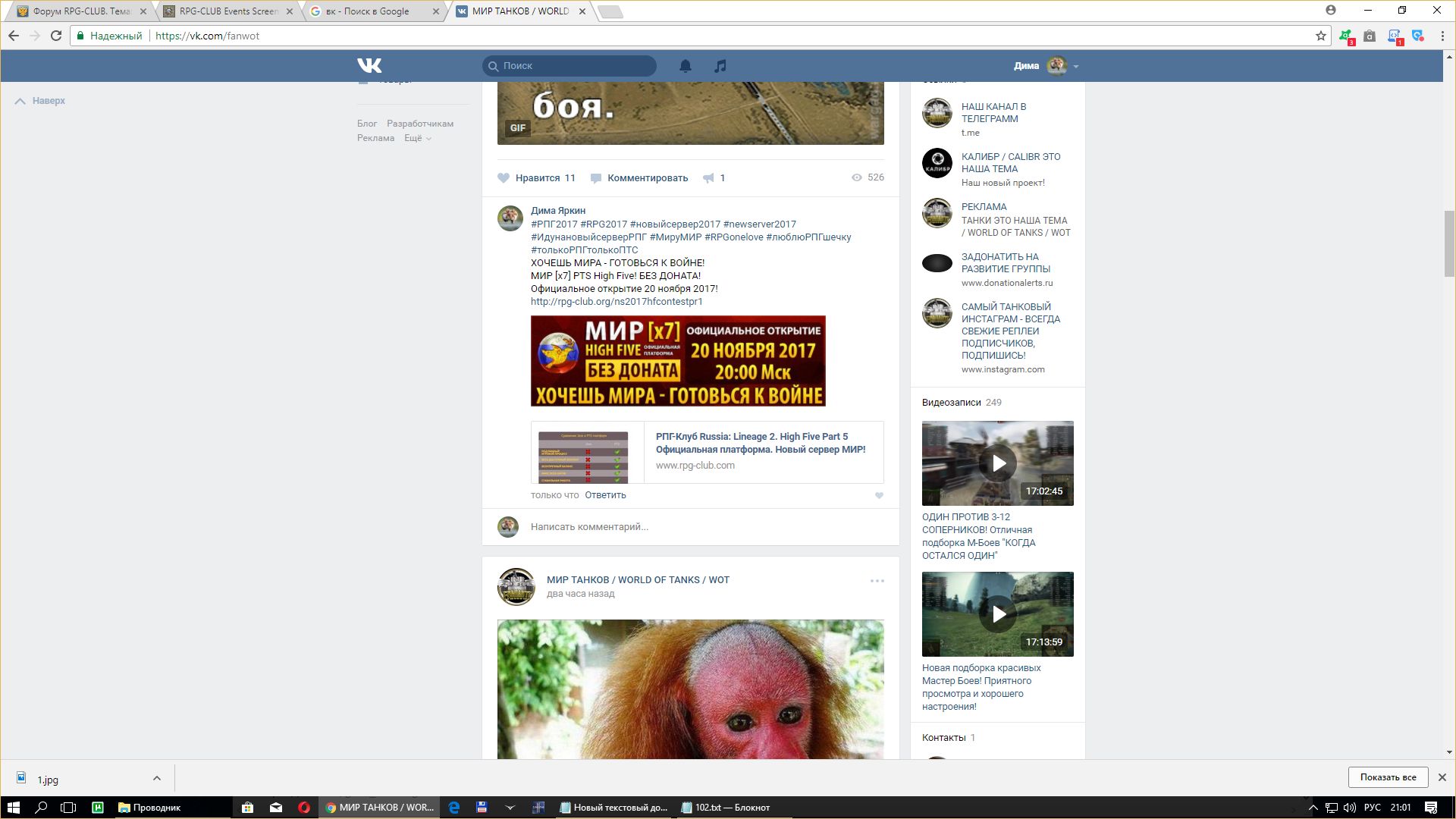The width and height of the screenshot is (1456, 819).
Task: Reload the page in Chrome
Action: [x=55, y=36]
